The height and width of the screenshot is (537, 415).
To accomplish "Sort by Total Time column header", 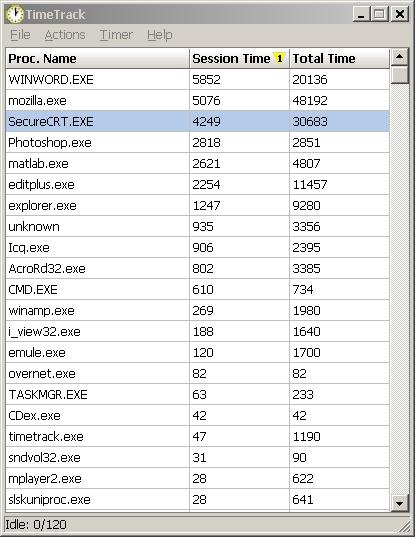I will pos(339,59).
